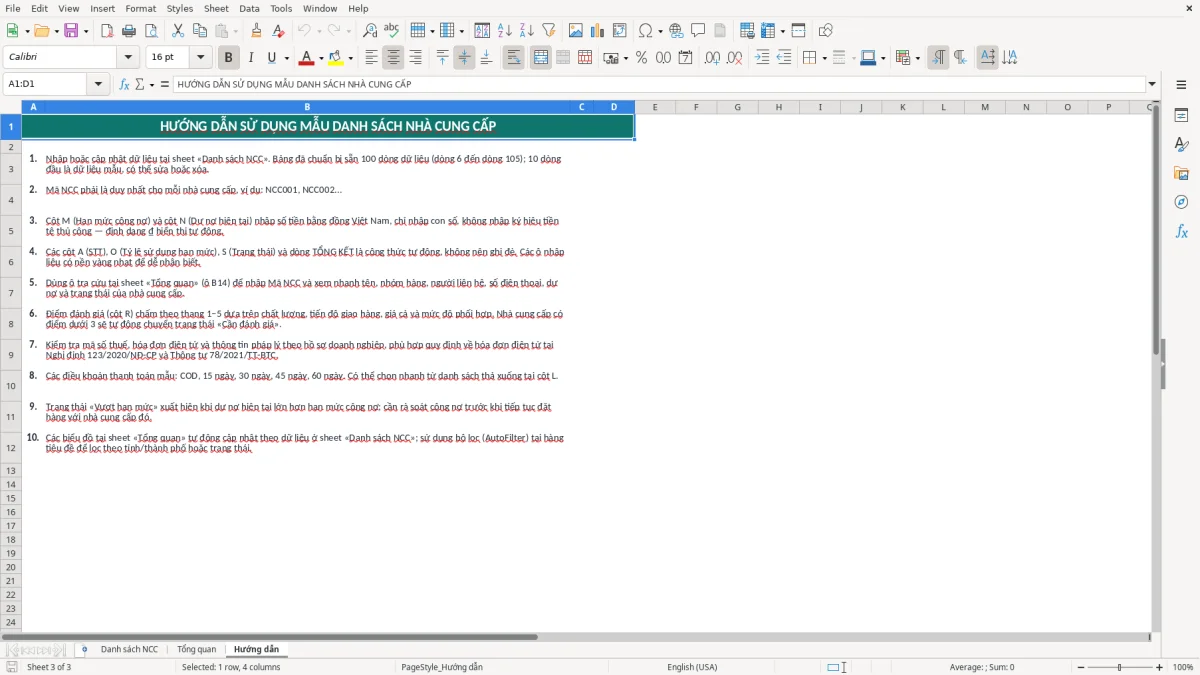This screenshot has height=675, width=1200.
Task: Insert a chart
Action: coord(598,31)
